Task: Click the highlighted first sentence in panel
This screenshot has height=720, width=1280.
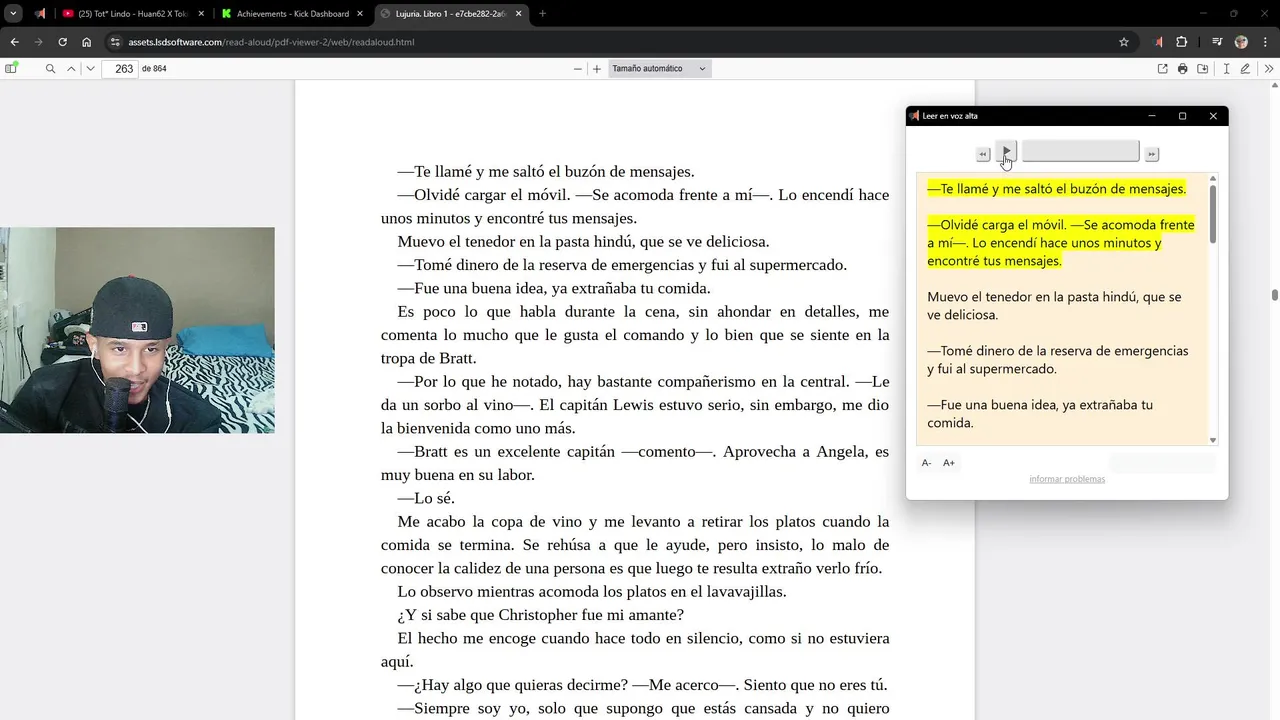Action: click(1056, 189)
